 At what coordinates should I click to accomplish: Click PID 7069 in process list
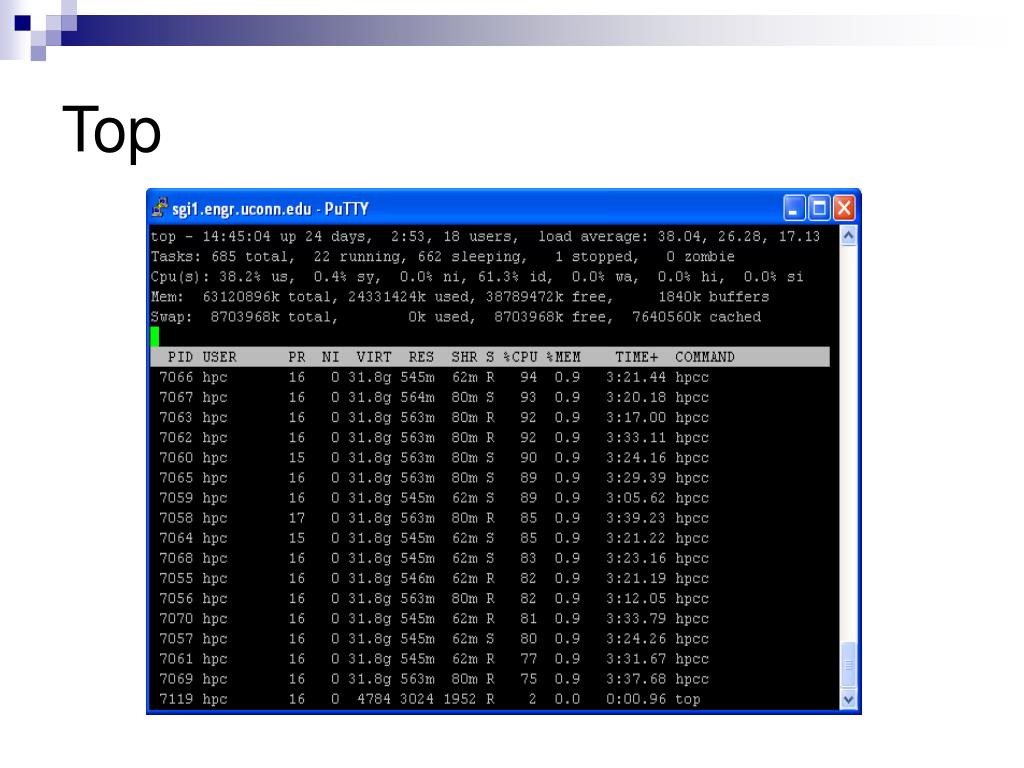coord(176,679)
